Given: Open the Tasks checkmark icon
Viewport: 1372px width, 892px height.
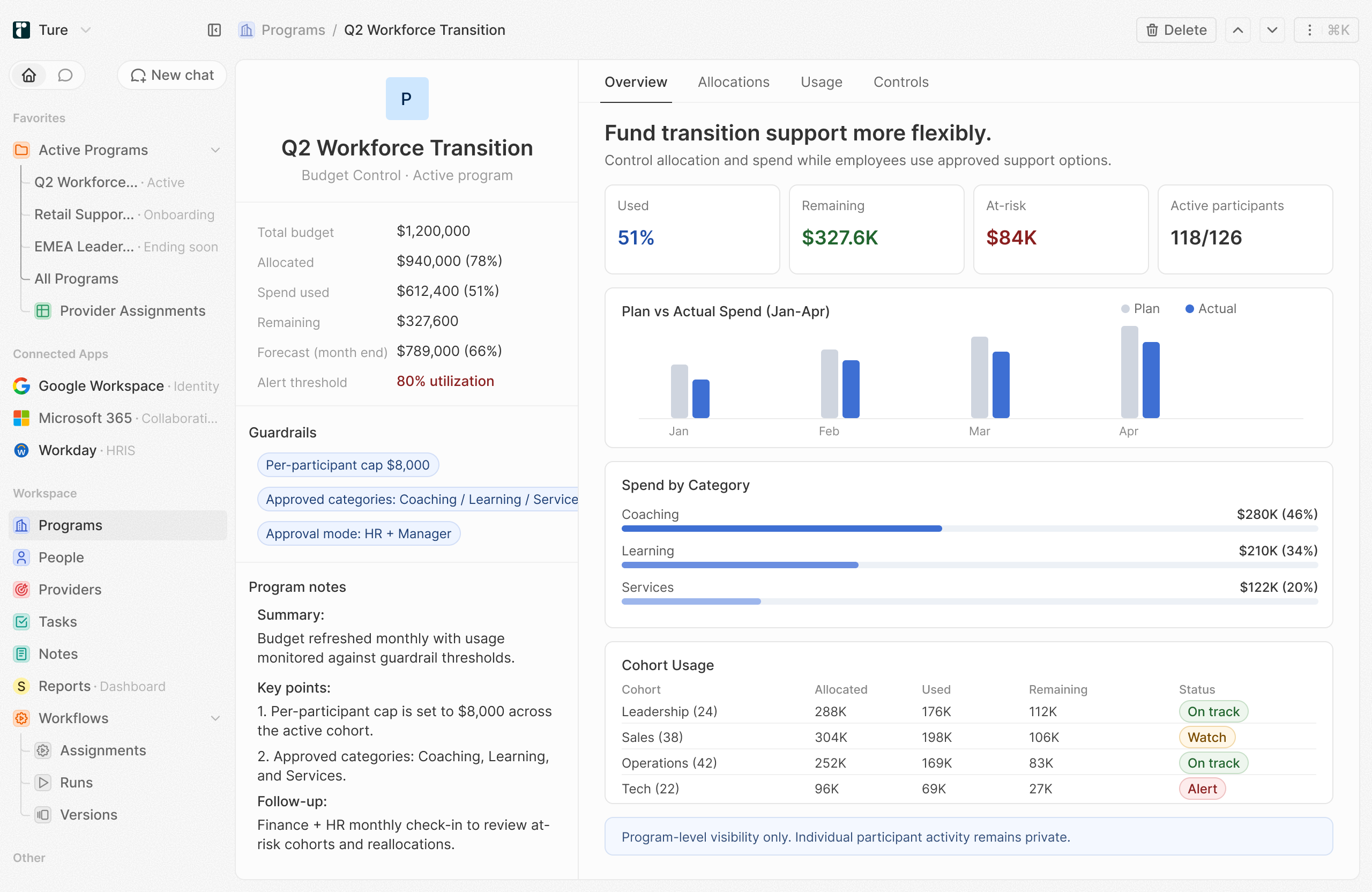Looking at the screenshot, I should tap(21, 622).
